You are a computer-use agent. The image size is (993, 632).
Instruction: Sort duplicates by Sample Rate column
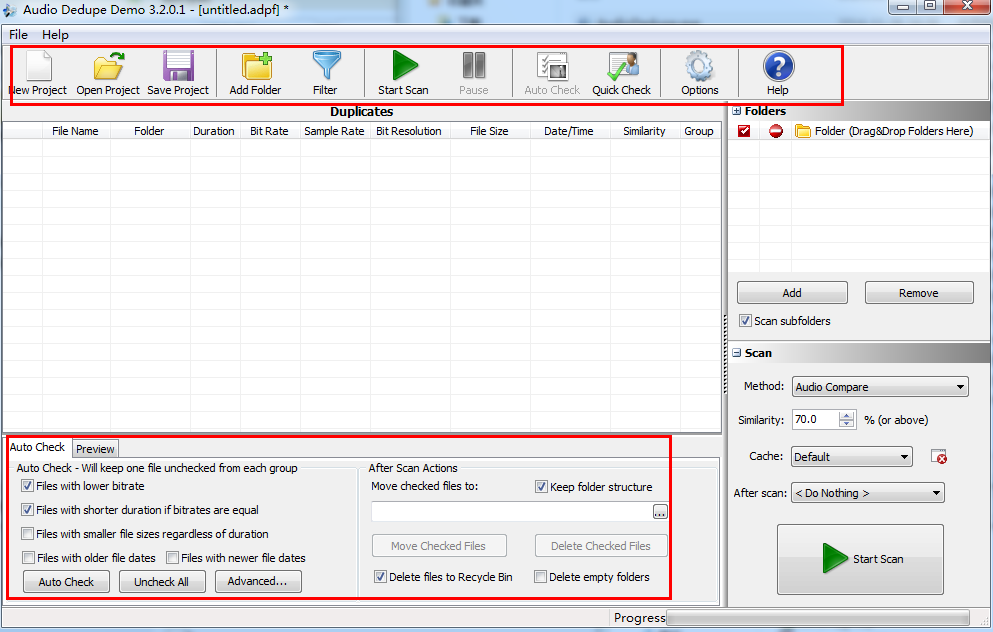coord(335,131)
